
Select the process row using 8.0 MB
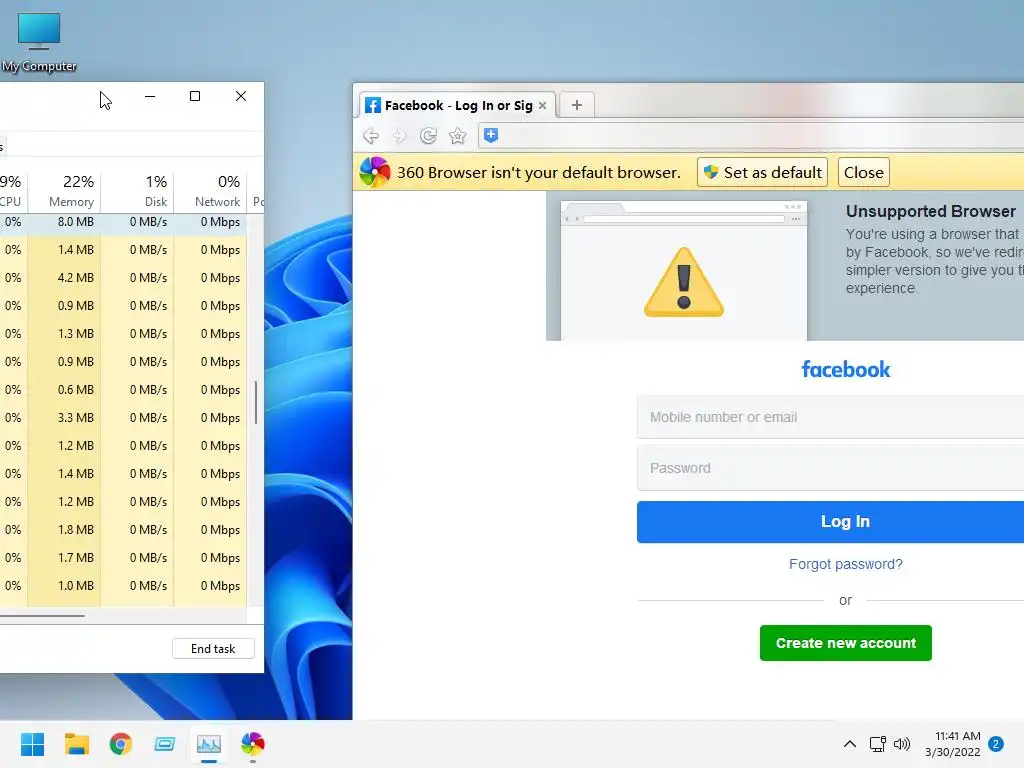point(123,222)
